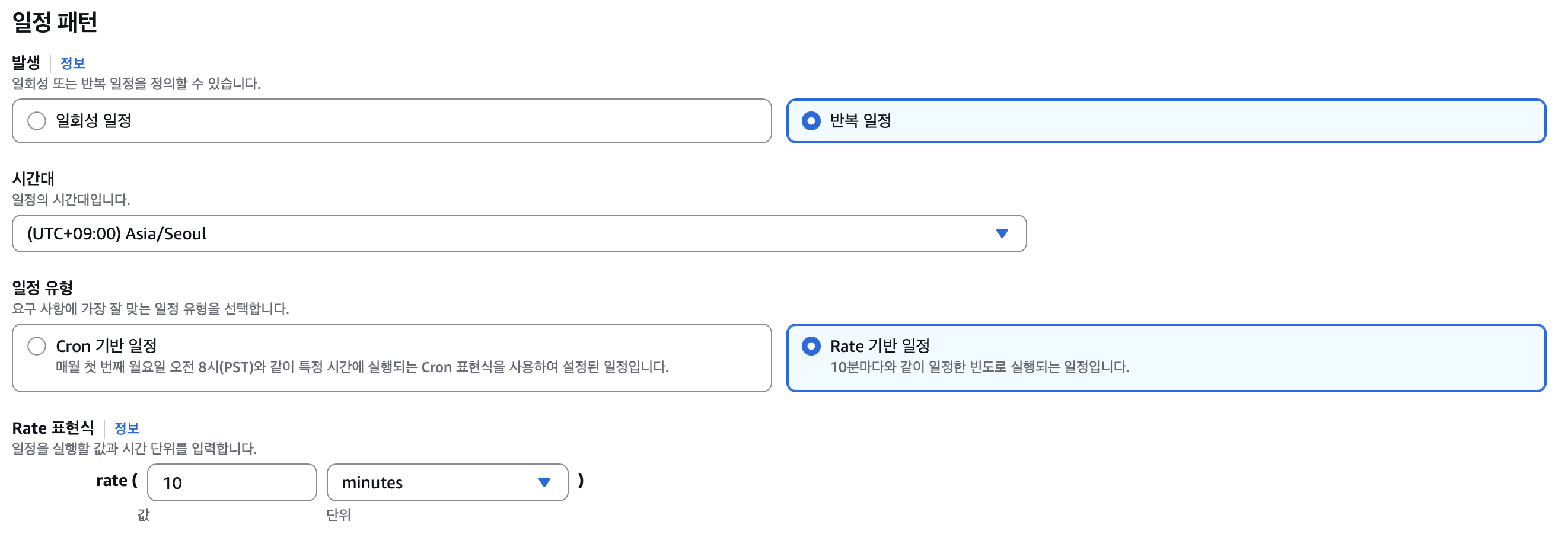The height and width of the screenshot is (544, 1568).
Task: Click the 반복 일정 card label text
Action: (x=861, y=120)
